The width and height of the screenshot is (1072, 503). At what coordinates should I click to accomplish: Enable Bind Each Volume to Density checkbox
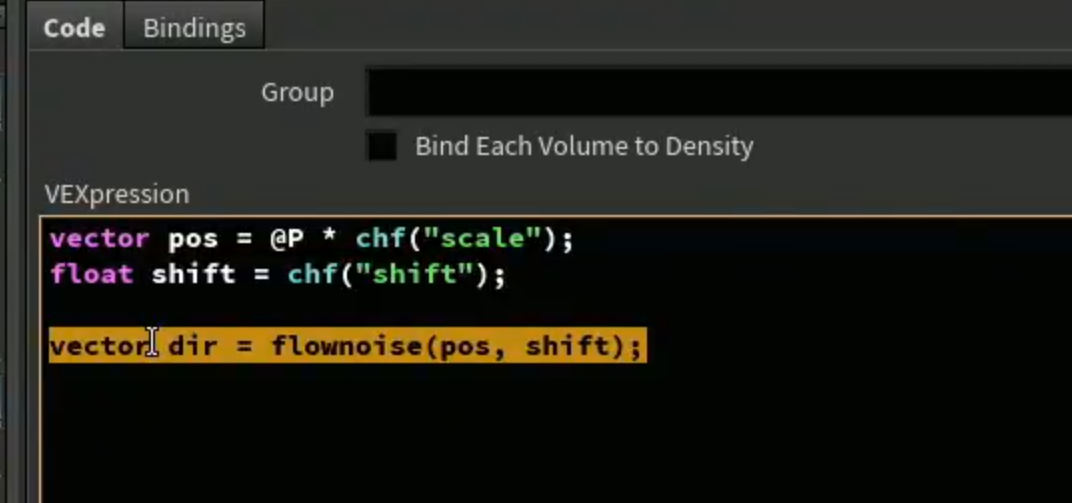coord(382,146)
